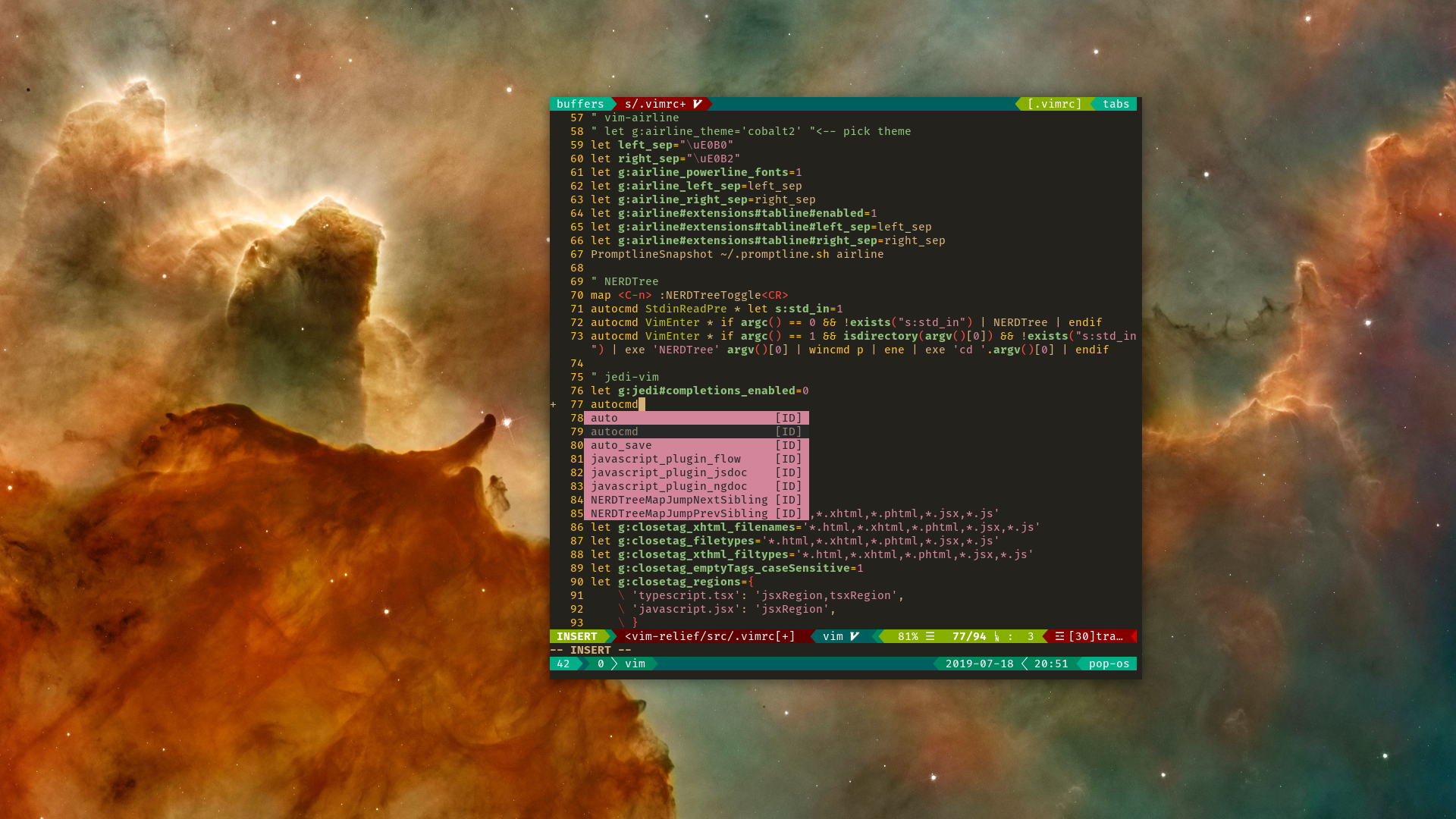Click the vim-relief/src/.vimrc file path segment
Image resolution: width=1456 pixels, height=819 pixels.
710,636
